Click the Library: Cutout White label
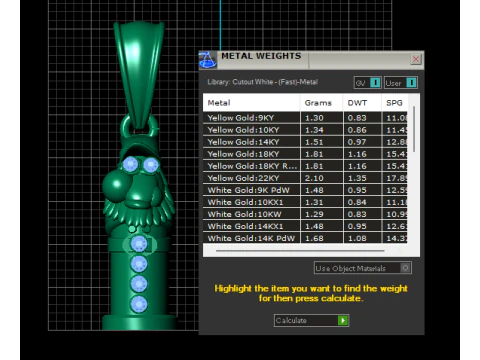Screen dimensions: 480x360 262,82
